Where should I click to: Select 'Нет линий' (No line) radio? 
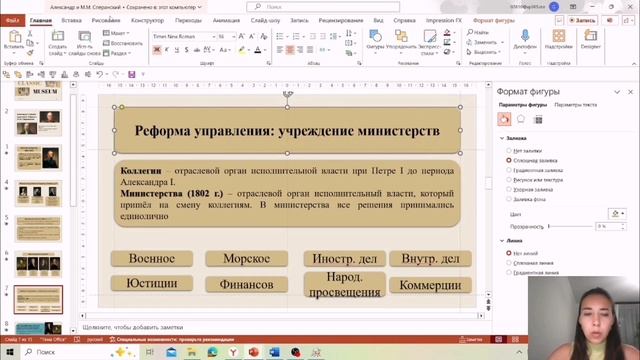tap(509, 253)
